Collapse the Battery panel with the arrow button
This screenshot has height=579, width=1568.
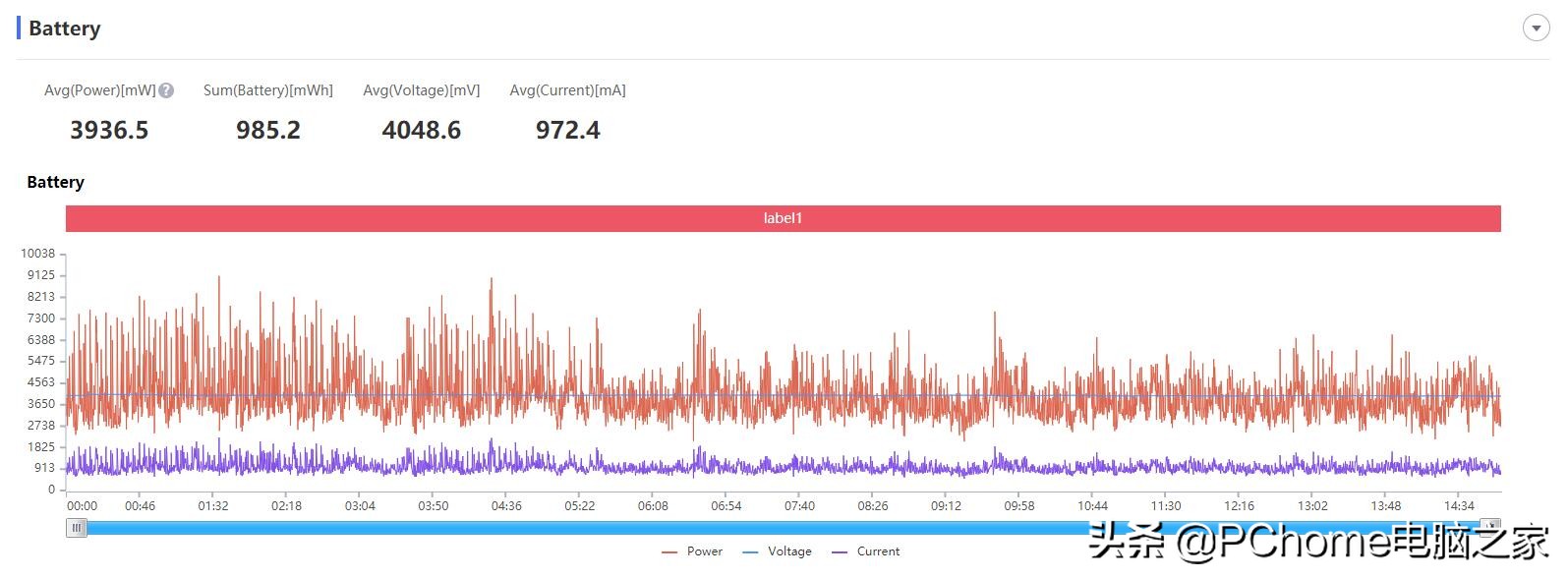pyautogui.click(x=1536, y=28)
